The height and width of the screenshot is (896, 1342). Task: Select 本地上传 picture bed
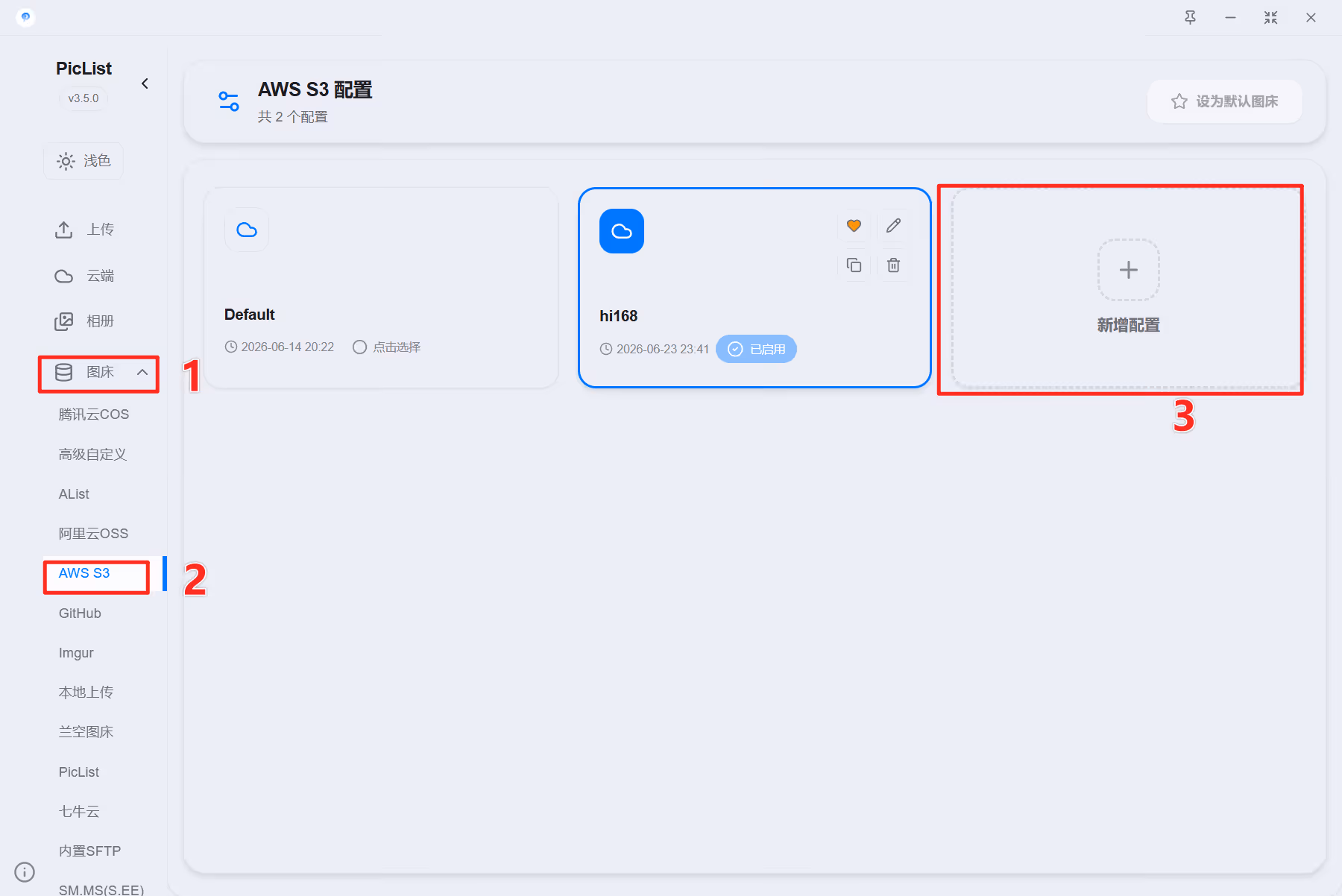86,692
